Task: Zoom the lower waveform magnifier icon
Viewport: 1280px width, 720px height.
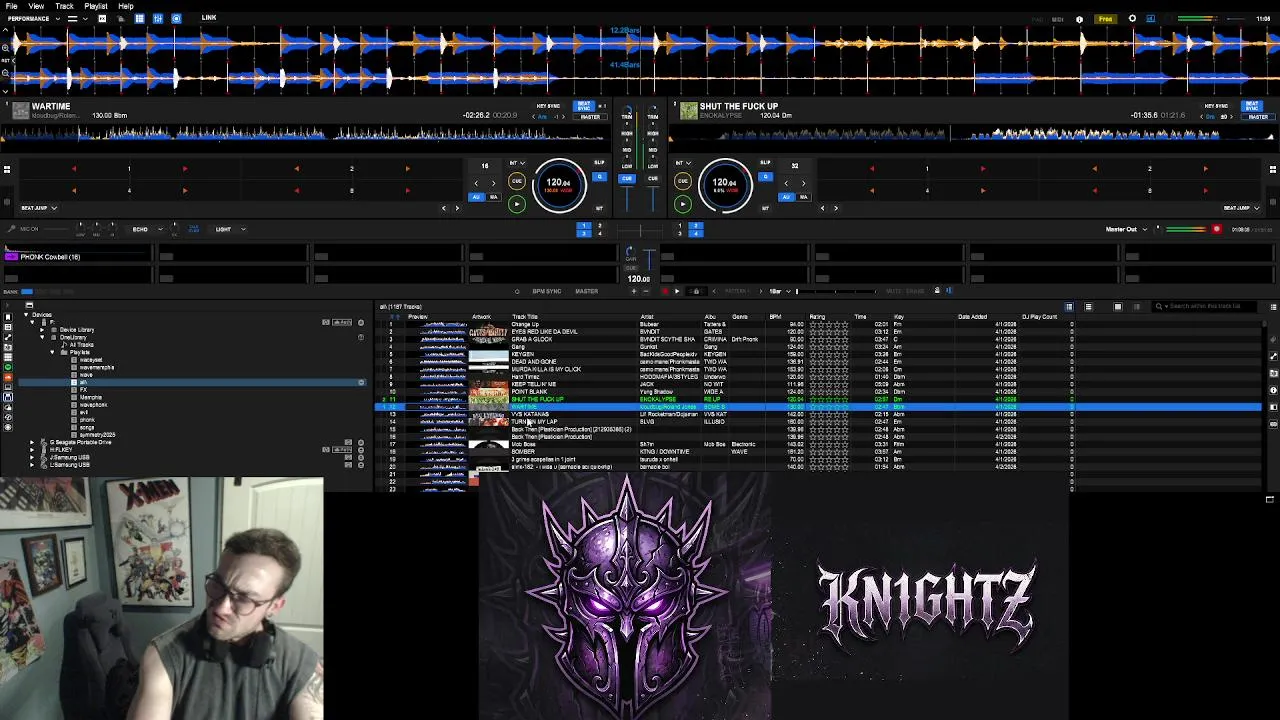Action: [5, 73]
